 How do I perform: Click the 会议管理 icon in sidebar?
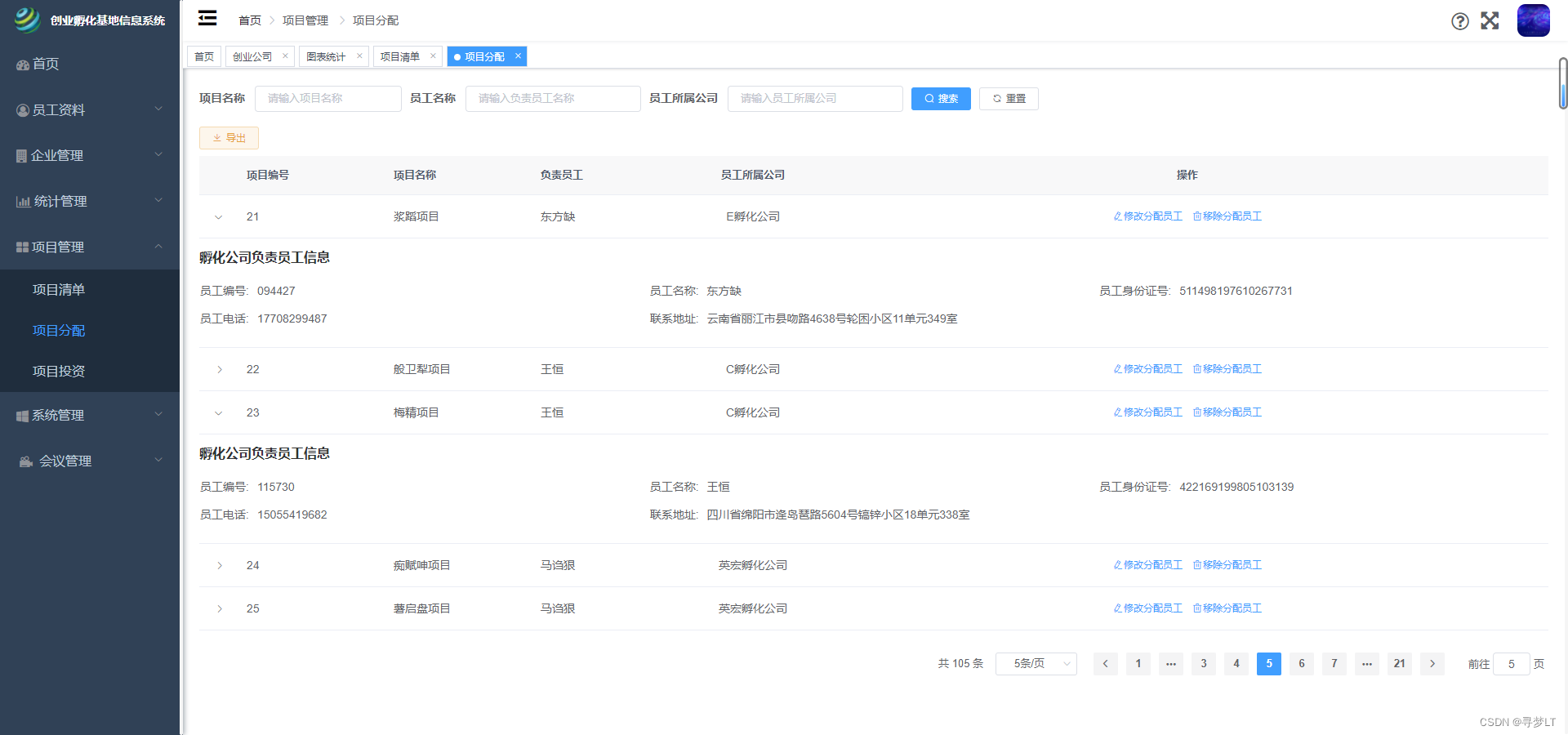(x=24, y=461)
